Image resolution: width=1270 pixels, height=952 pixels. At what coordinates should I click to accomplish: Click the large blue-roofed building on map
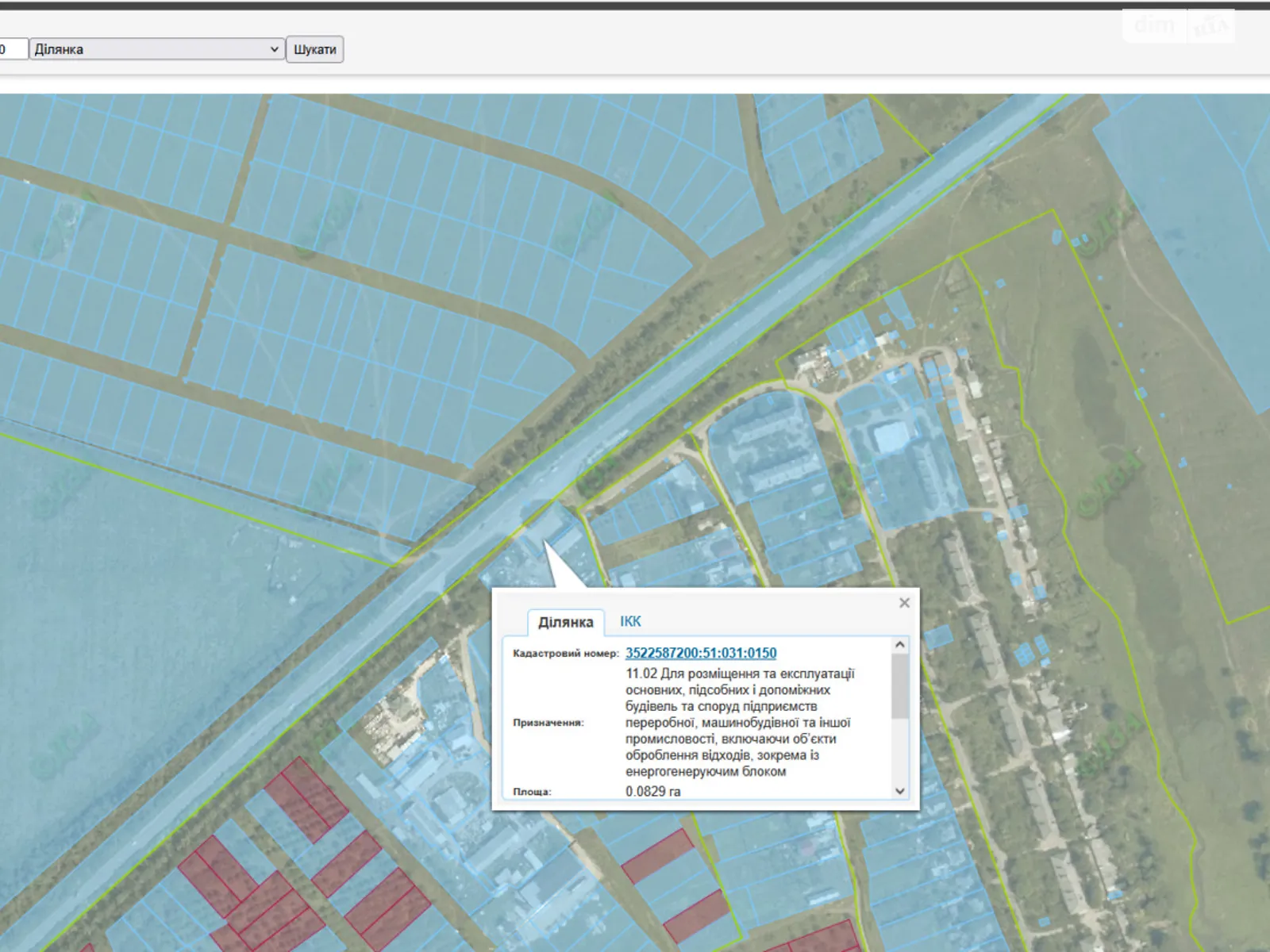pos(891,437)
